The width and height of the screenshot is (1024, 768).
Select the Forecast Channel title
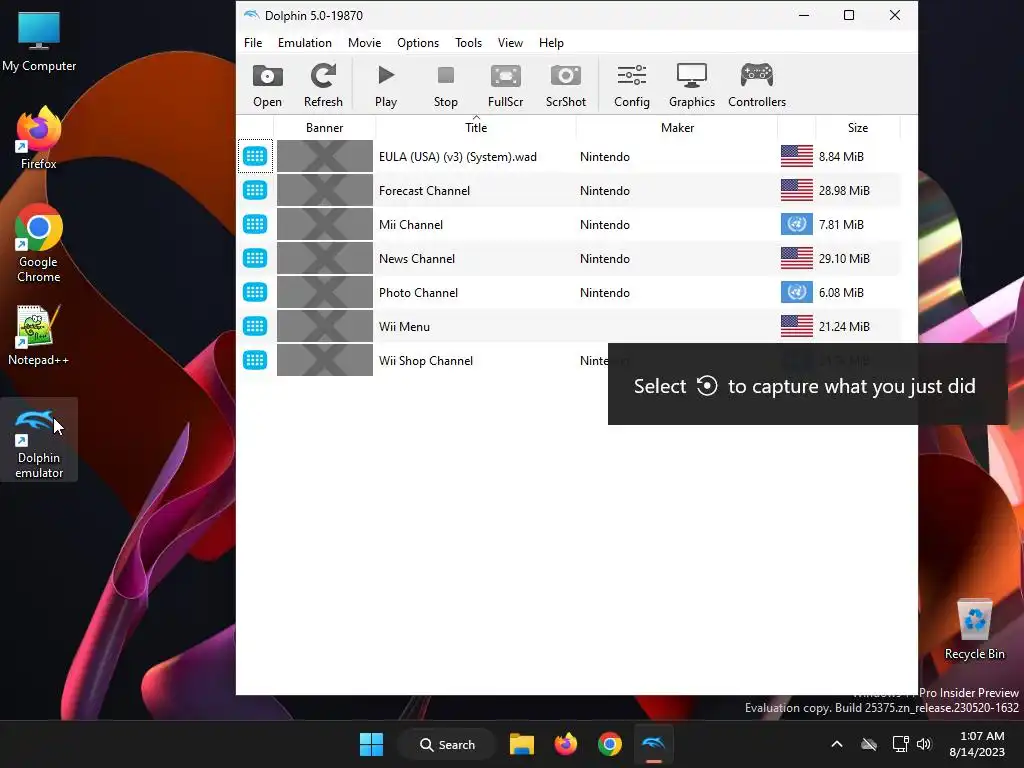click(424, 191)
